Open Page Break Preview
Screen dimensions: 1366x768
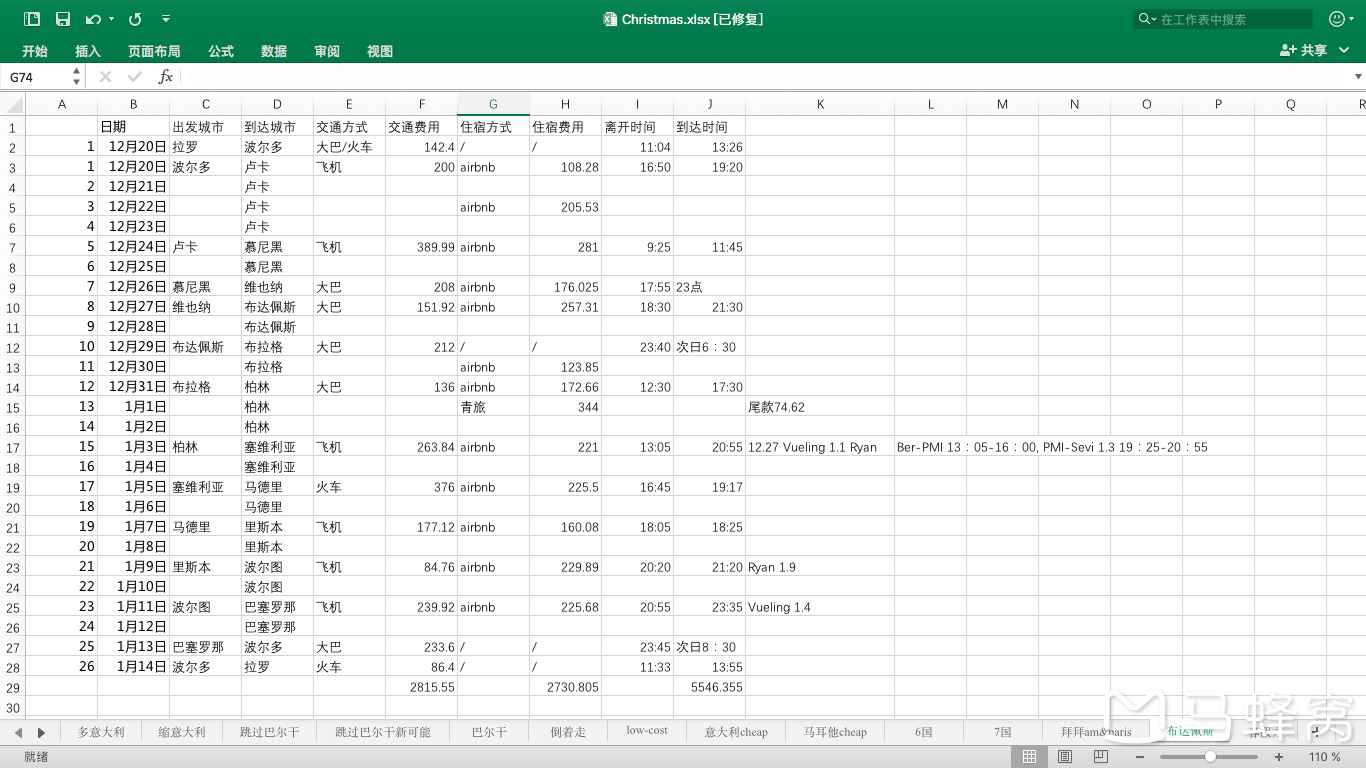pos(1101,757)
